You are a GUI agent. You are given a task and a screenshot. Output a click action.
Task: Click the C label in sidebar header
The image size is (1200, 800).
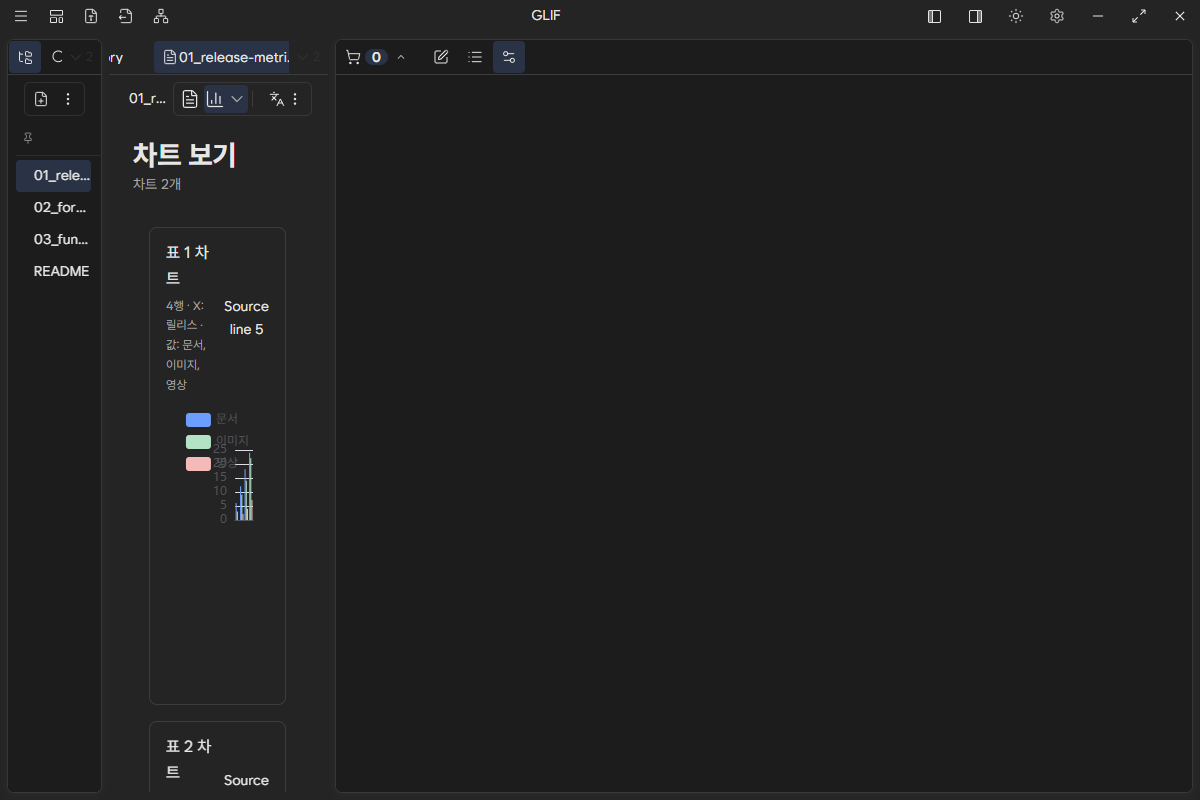pos(57,57)
